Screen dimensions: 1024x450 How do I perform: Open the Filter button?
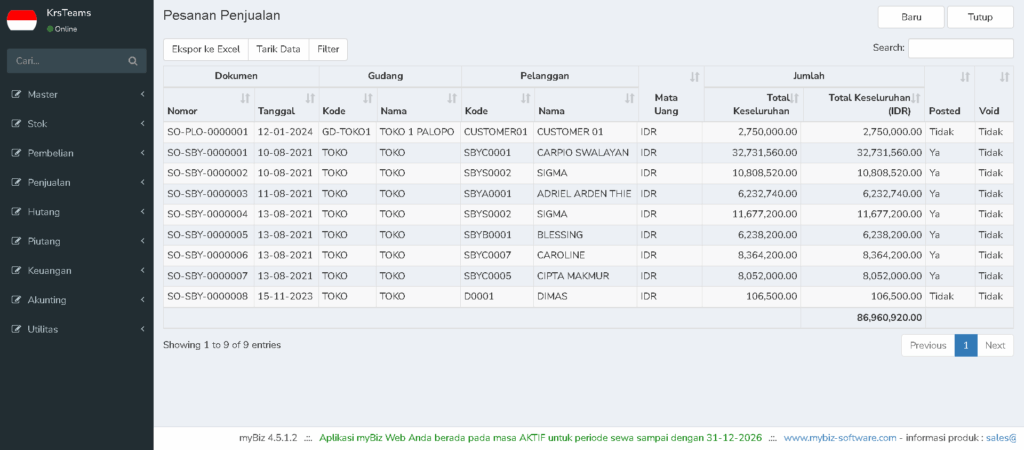328,49
